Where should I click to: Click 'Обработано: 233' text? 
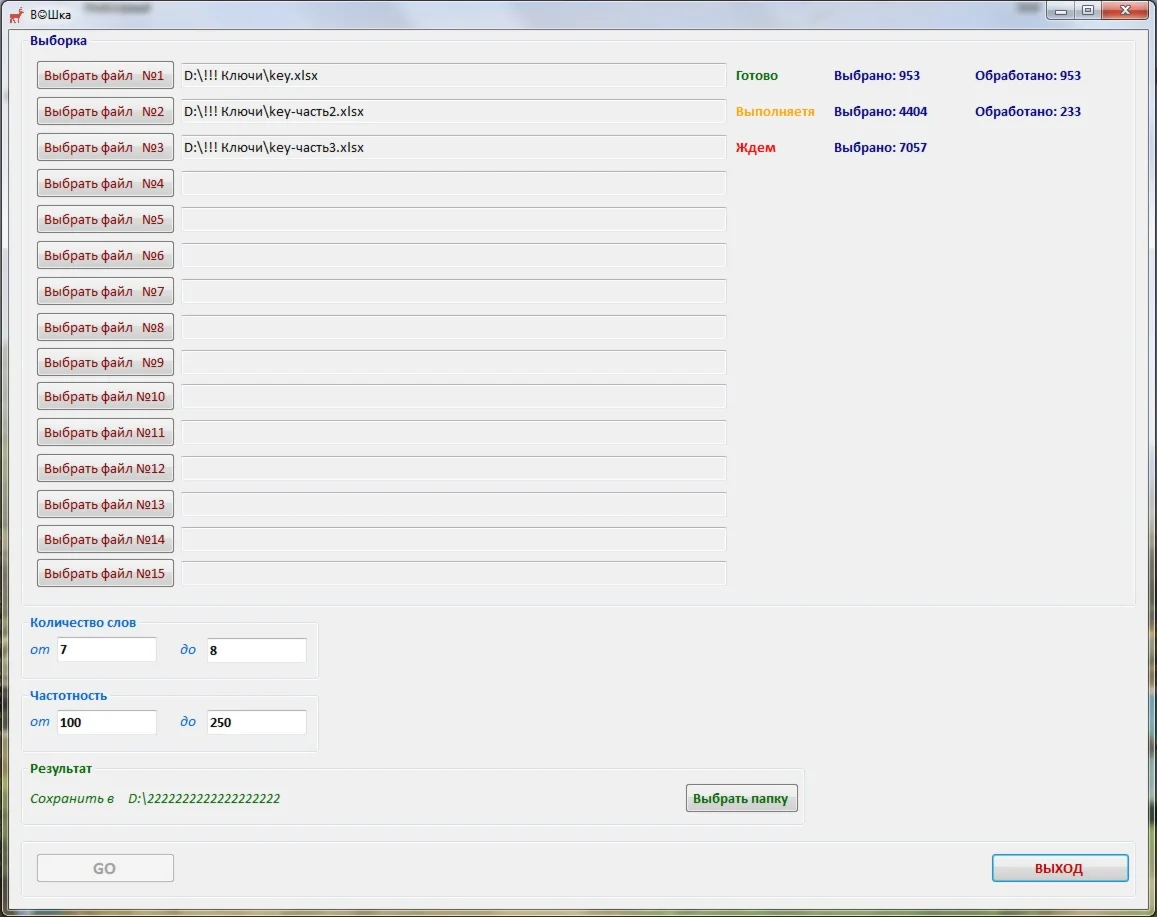1027,111
